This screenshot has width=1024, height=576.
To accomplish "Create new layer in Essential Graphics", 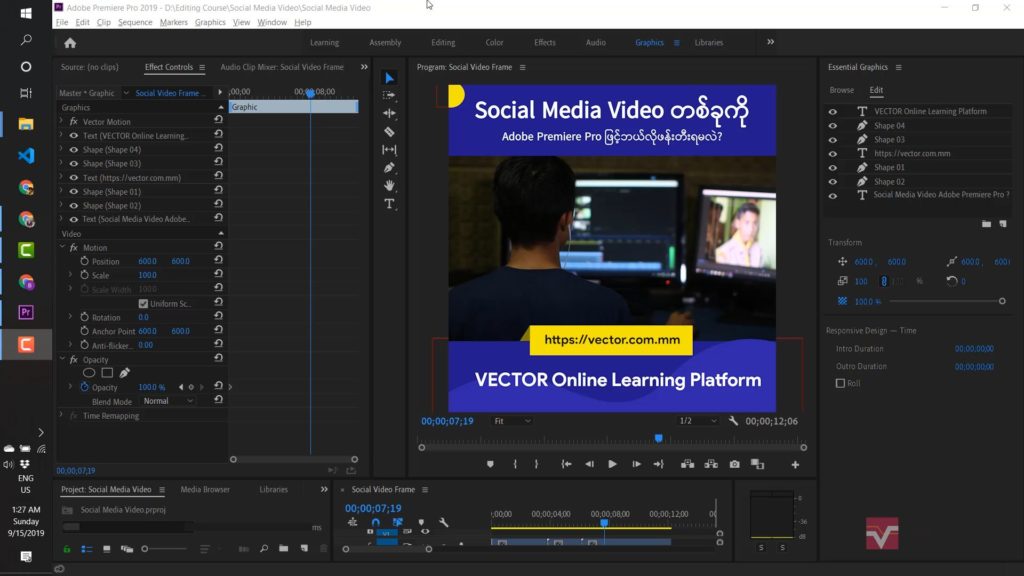I will click(1003, 224).
